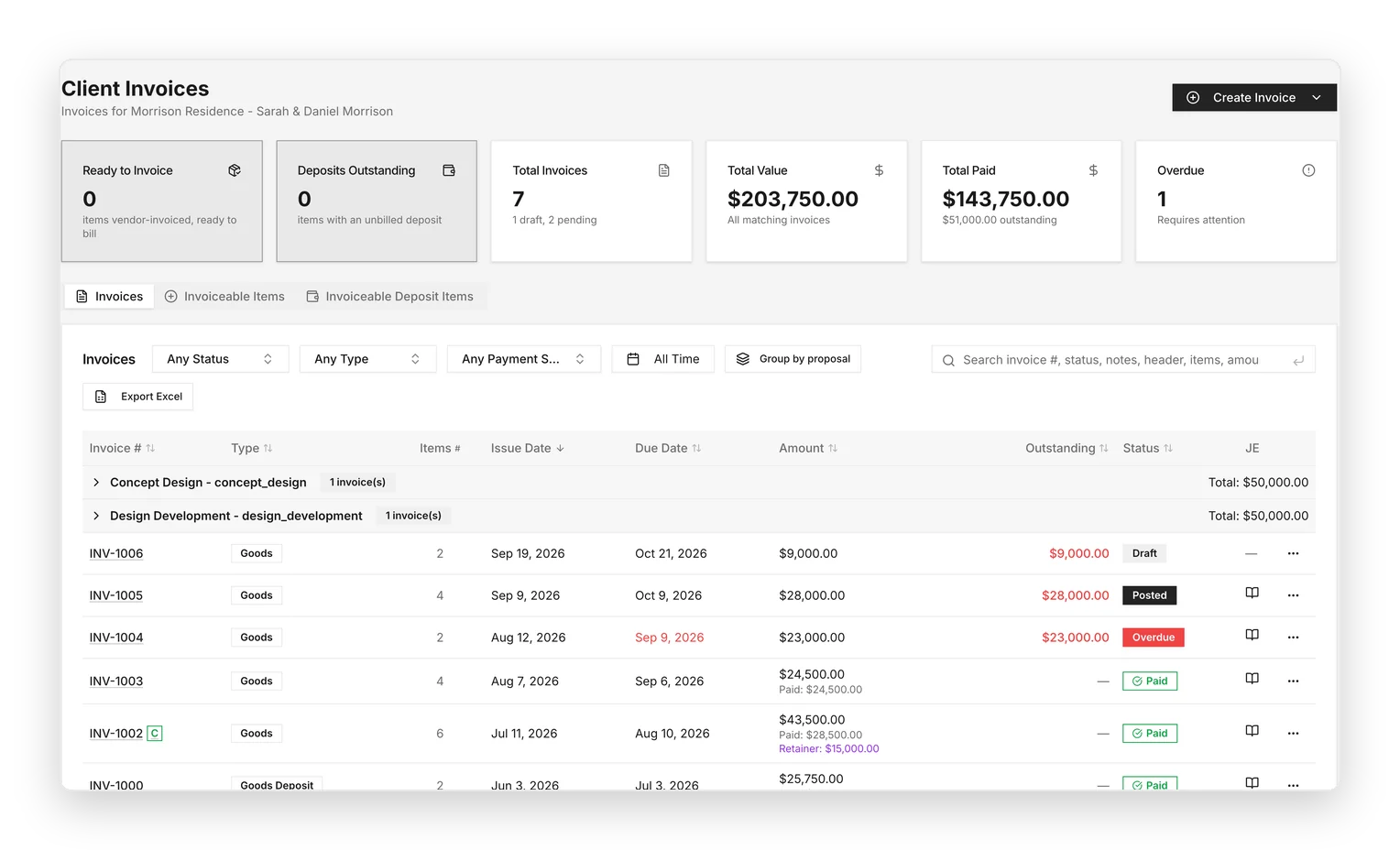Click the enter arrow icon in search box
1400x850 pixels.
(1298, 360)
